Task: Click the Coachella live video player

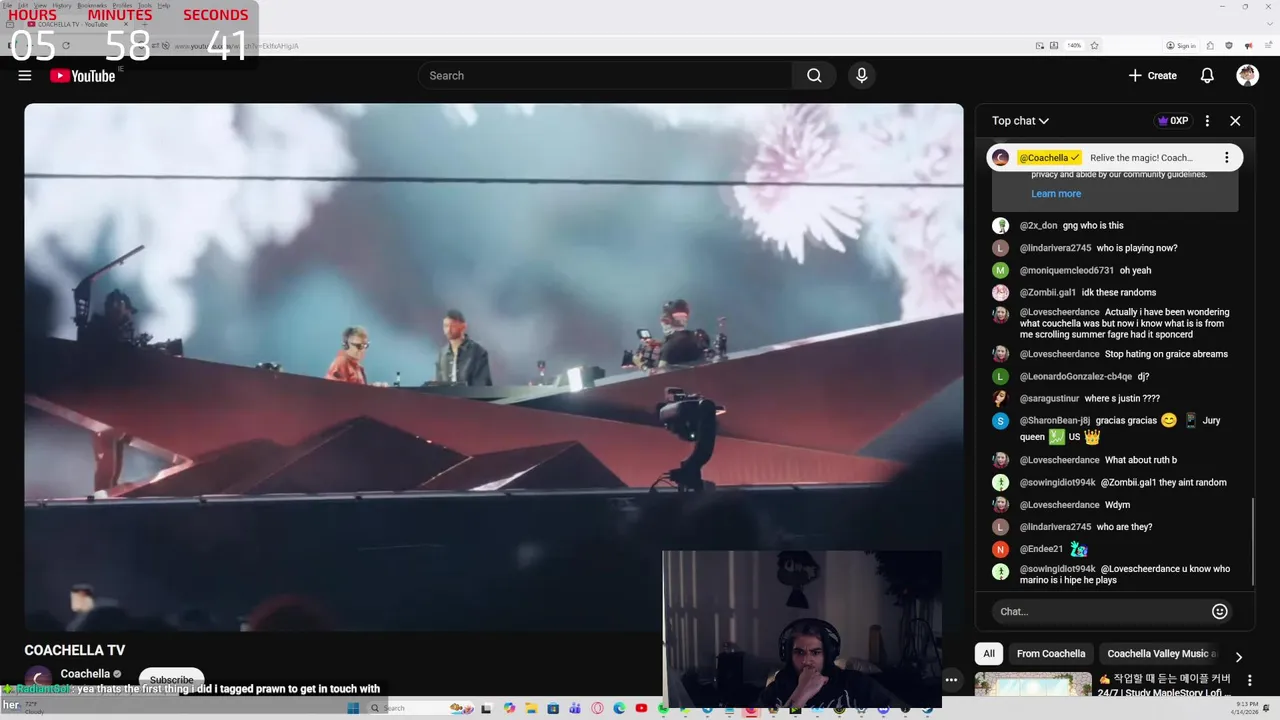Action: [x=494, y=367]
